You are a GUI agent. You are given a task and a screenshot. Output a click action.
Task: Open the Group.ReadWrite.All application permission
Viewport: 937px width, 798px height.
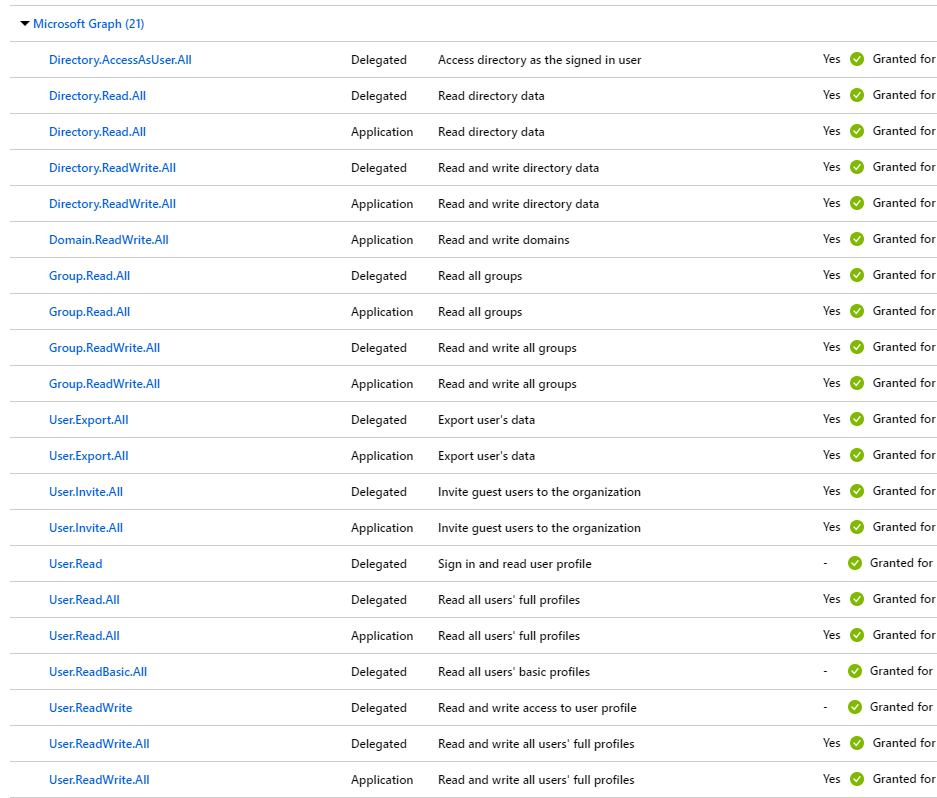pyautogui.click(x=104, y=383)
